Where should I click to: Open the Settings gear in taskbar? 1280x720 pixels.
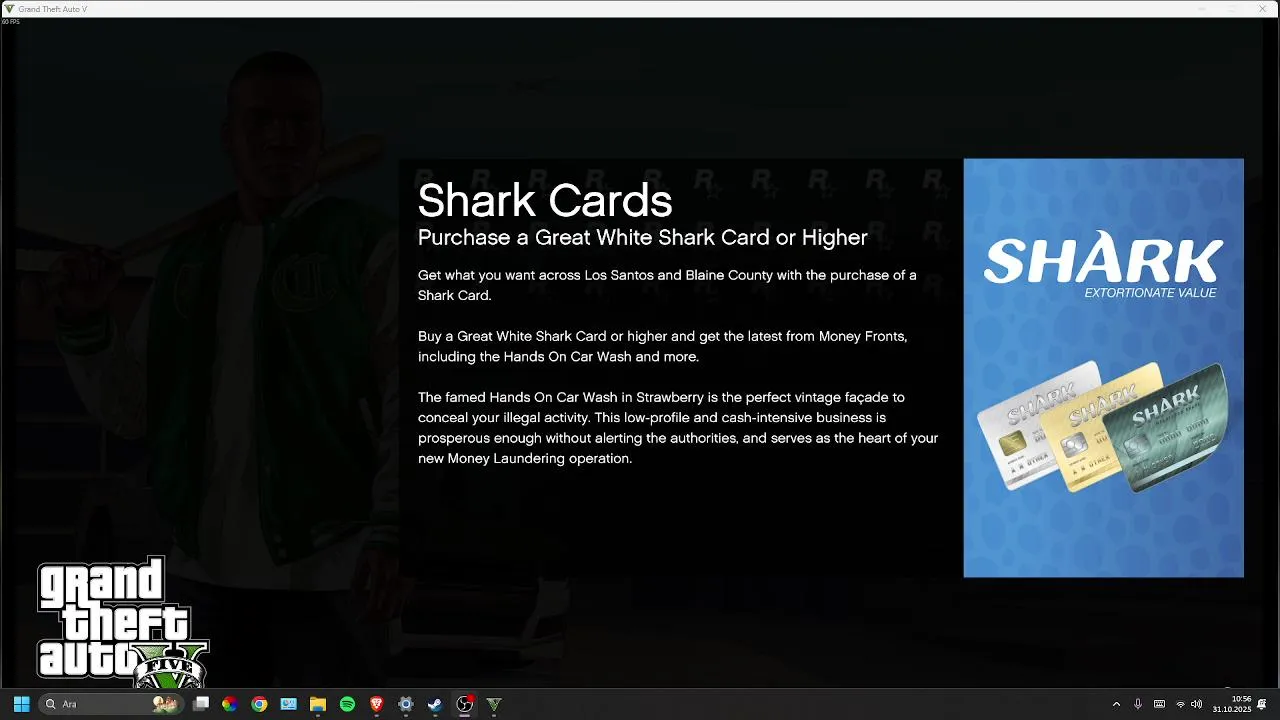405,704
